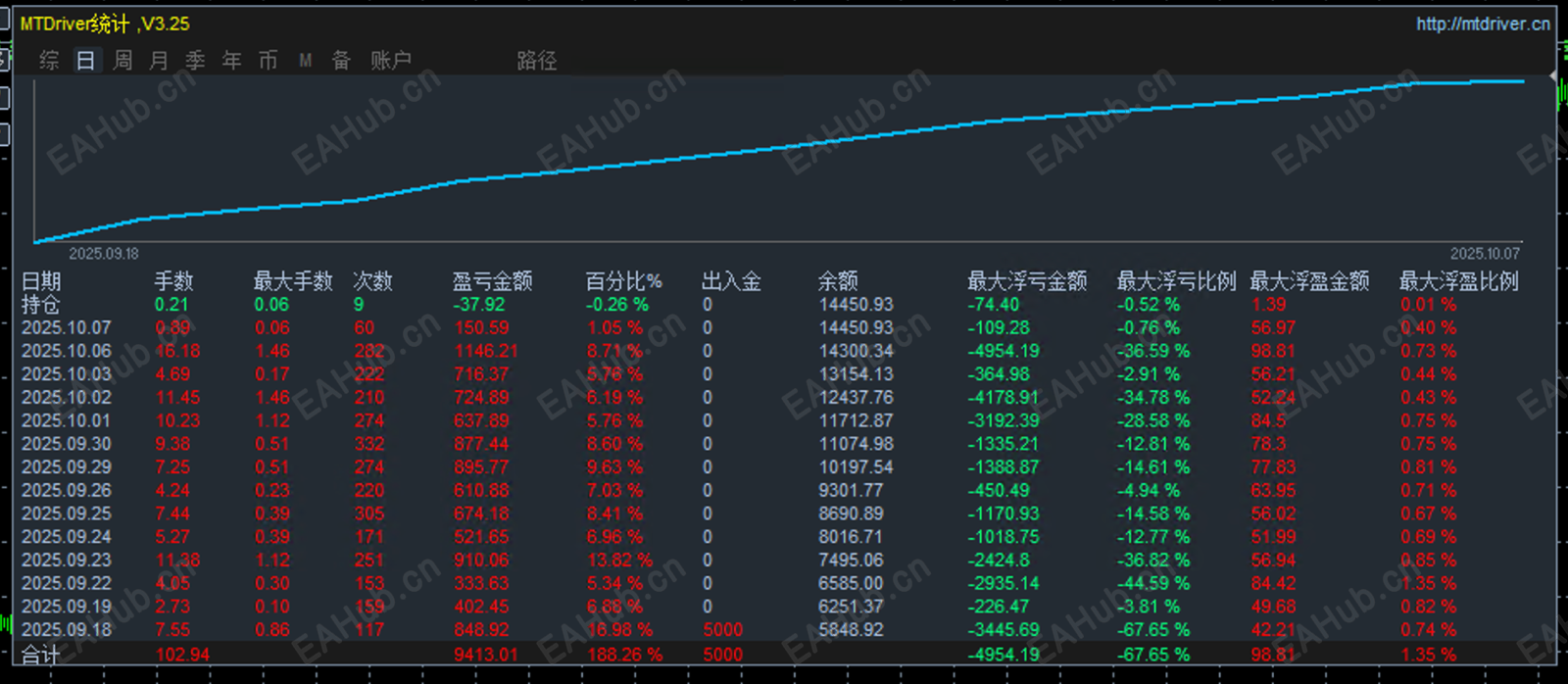Image resolution: width=1568 pixels, height=684 pixels.
Task: Click the floating loss ratio -44.59 %
Action: pos(1153,583)
